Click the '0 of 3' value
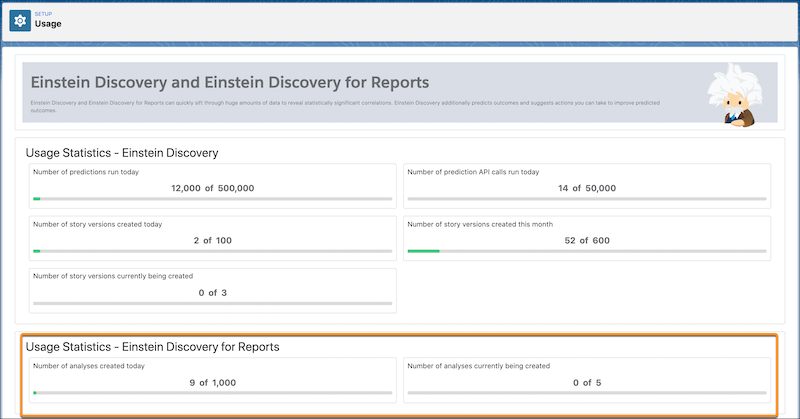The height and width of the screenshot is (419, 800). coord(213,293)
